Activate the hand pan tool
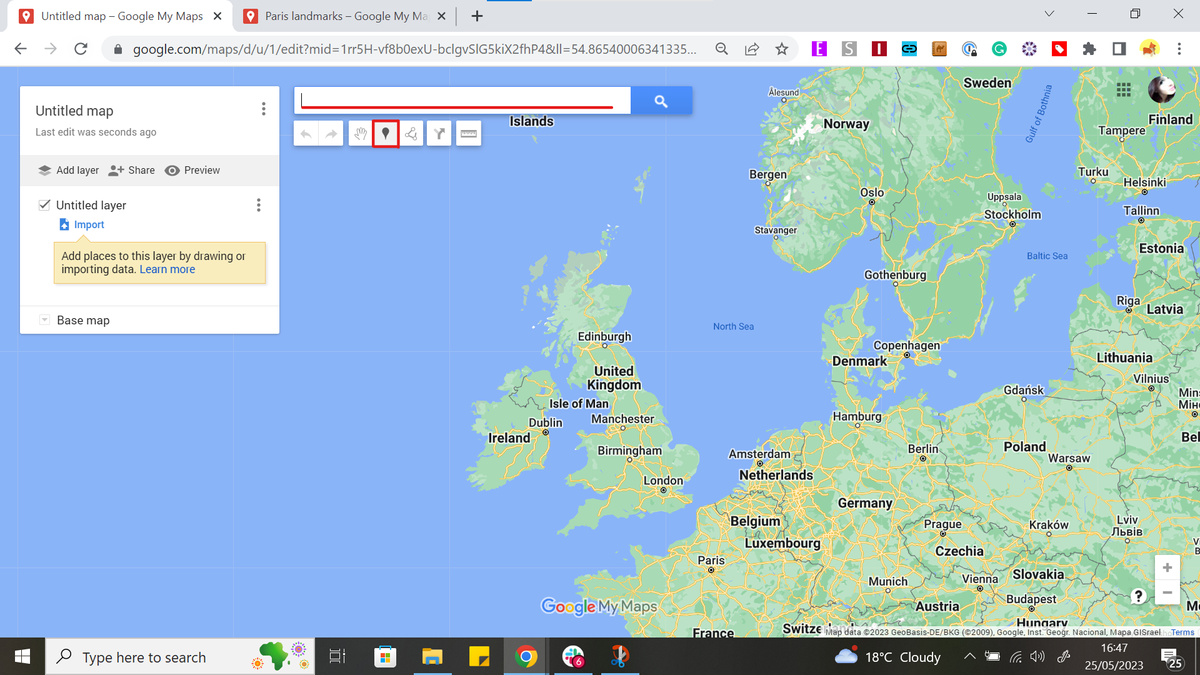This screenshot has height=675, width=1200. coord(358,133)
